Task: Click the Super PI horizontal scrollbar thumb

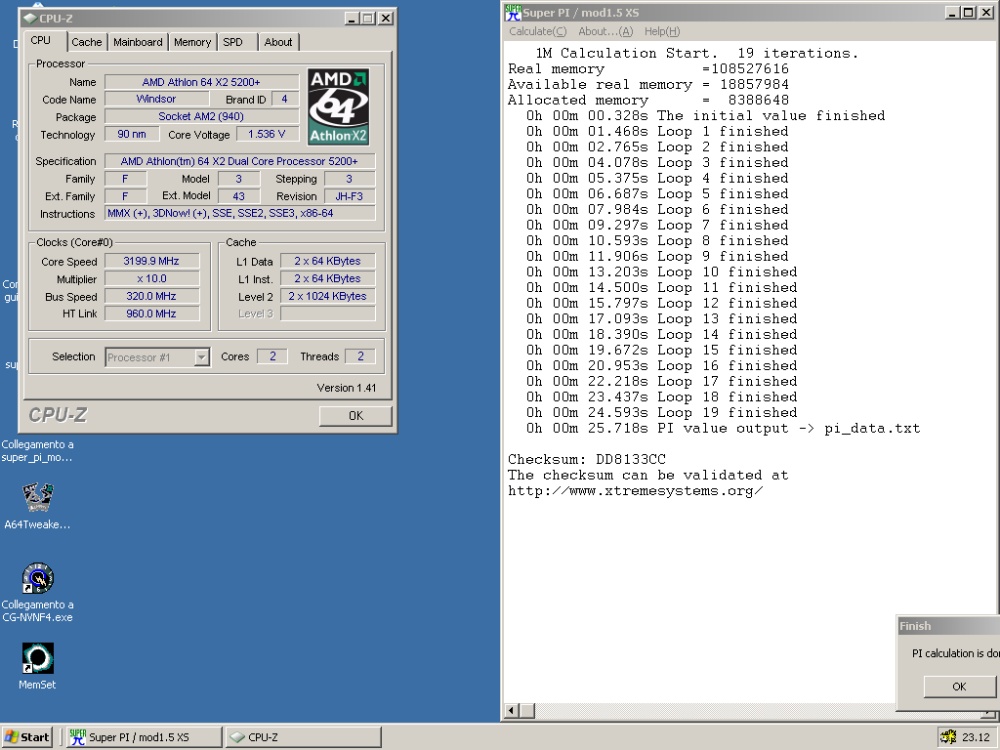Action: click(x=527, y=710)
